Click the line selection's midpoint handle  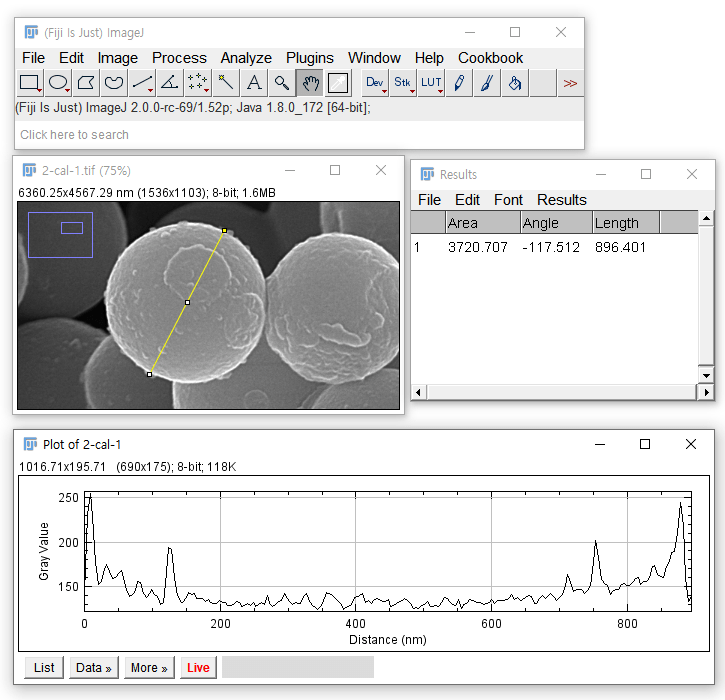coord(187,302)
